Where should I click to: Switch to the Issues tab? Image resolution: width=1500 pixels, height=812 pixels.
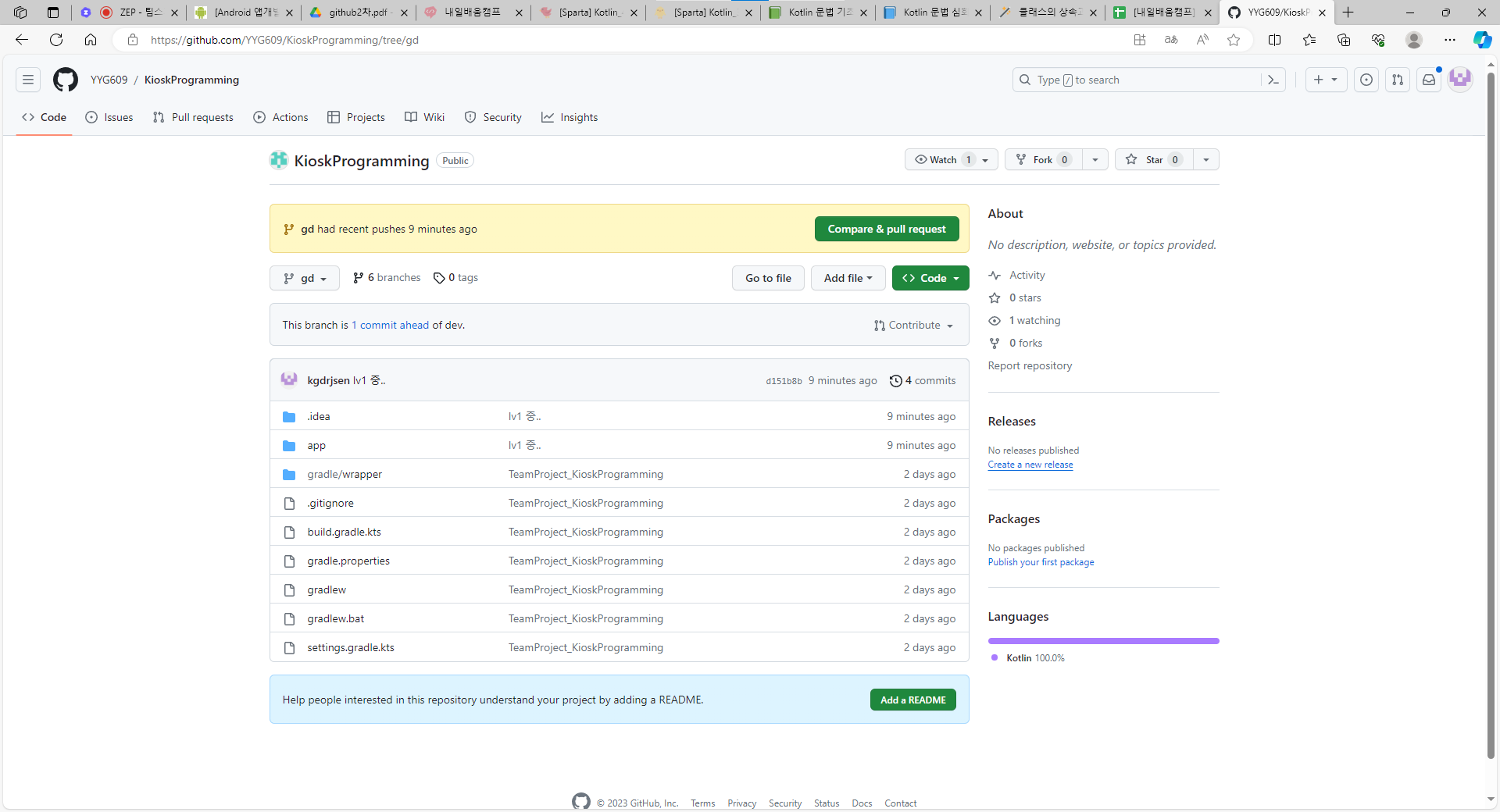109,117
